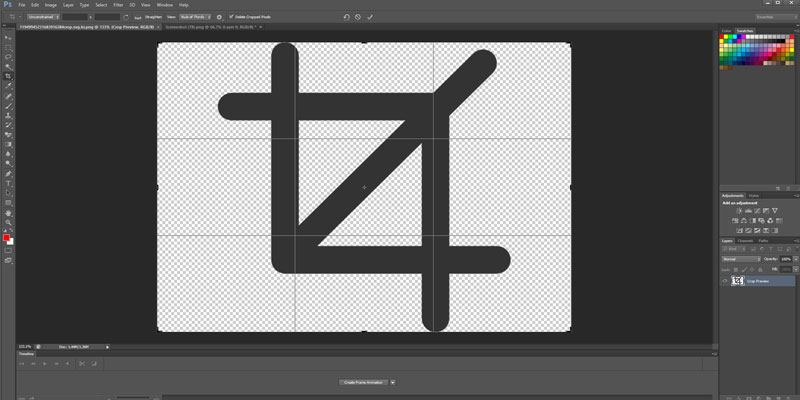
Task: Select the Healing Brush tool
Action: click(8, 96)
